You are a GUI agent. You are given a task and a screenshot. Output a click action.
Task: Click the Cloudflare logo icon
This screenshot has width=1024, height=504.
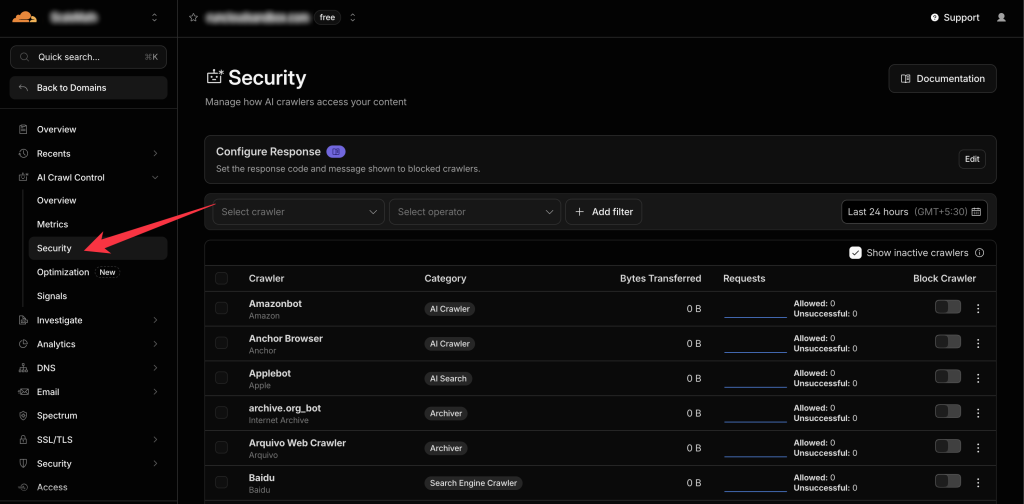24,17
